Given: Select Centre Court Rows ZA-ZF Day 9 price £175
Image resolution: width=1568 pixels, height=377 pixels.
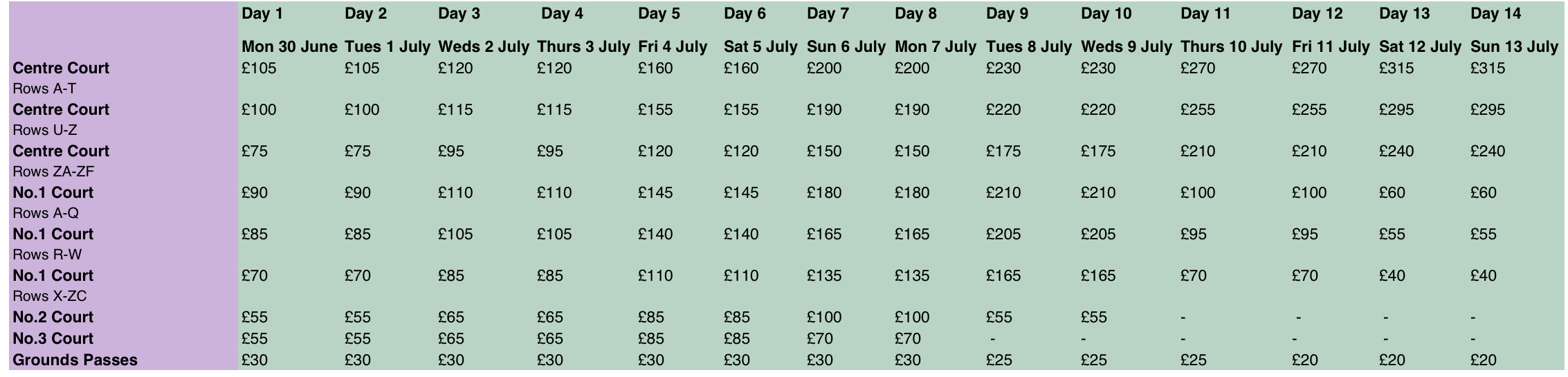Looking at the screenshot, I should tap(1003, 151).
